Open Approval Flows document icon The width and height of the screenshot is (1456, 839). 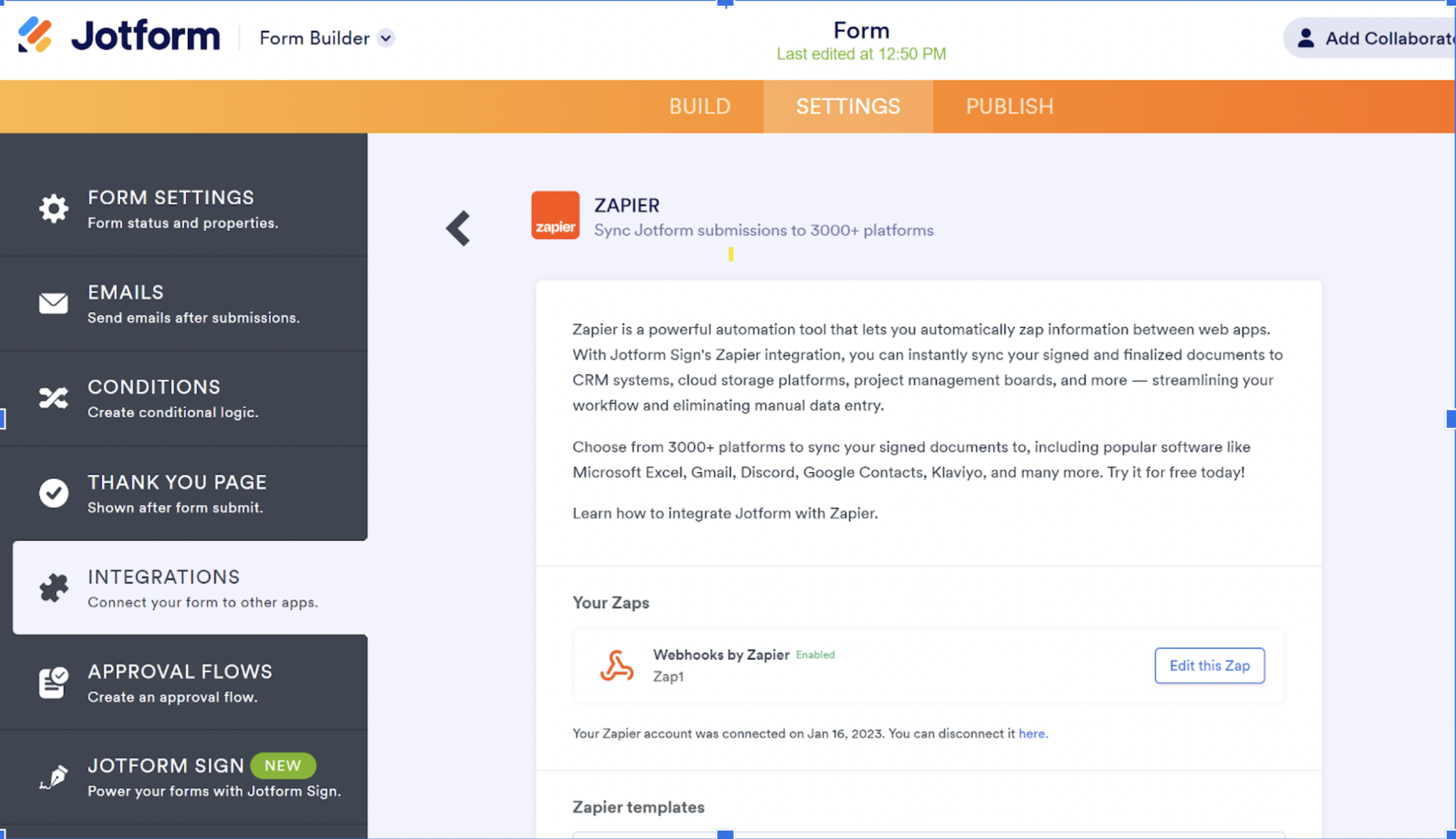click(53, 682)
